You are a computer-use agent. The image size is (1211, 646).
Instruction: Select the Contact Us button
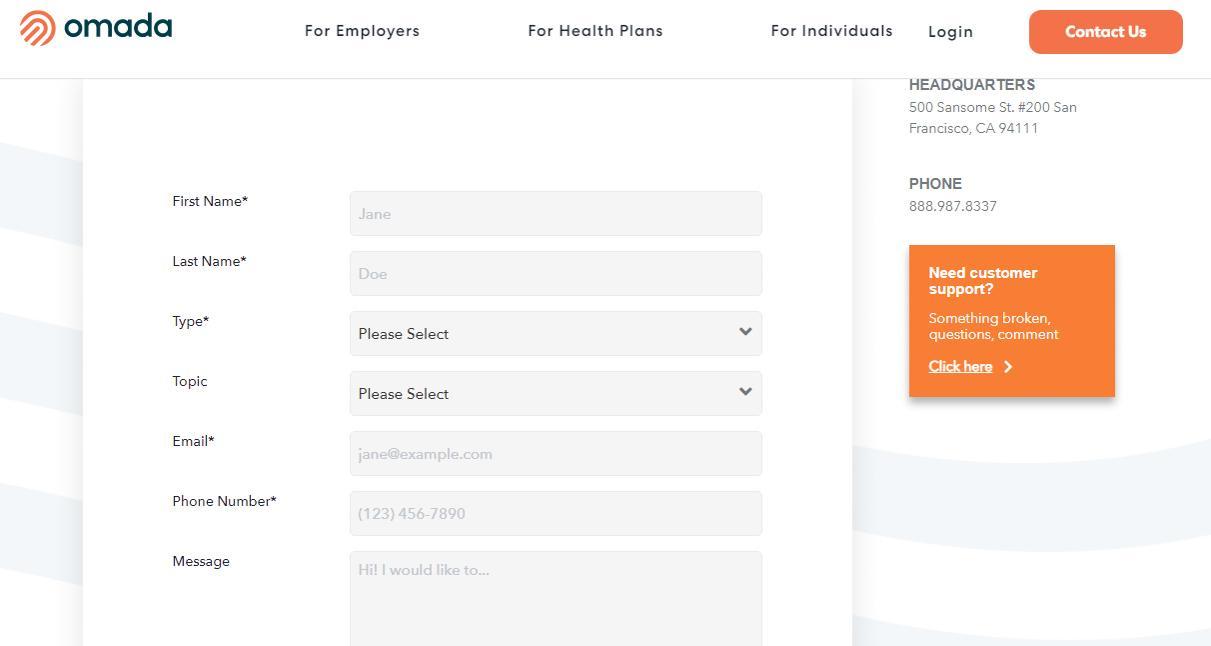pos(1105,31)
